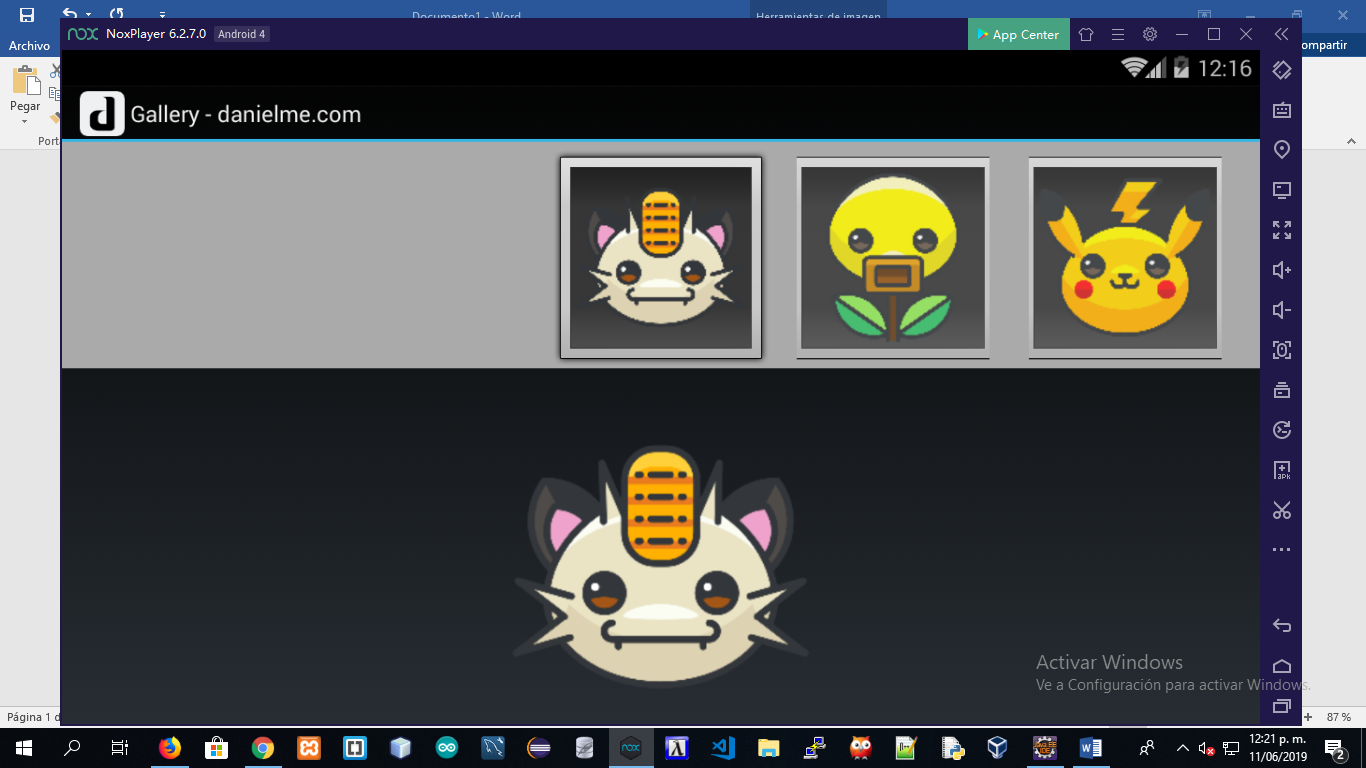Image resolution: width=1366 pixels, height=768 pixels.
Task: Open XAMPP from the taskbar
Action: [309, 747]
